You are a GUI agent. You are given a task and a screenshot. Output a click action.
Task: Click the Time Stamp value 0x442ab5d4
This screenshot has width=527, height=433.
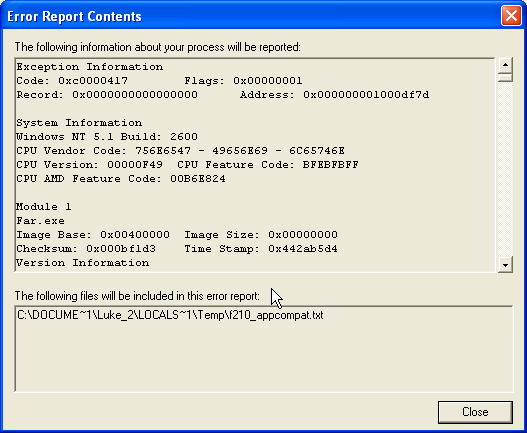[x=303, y=249]
